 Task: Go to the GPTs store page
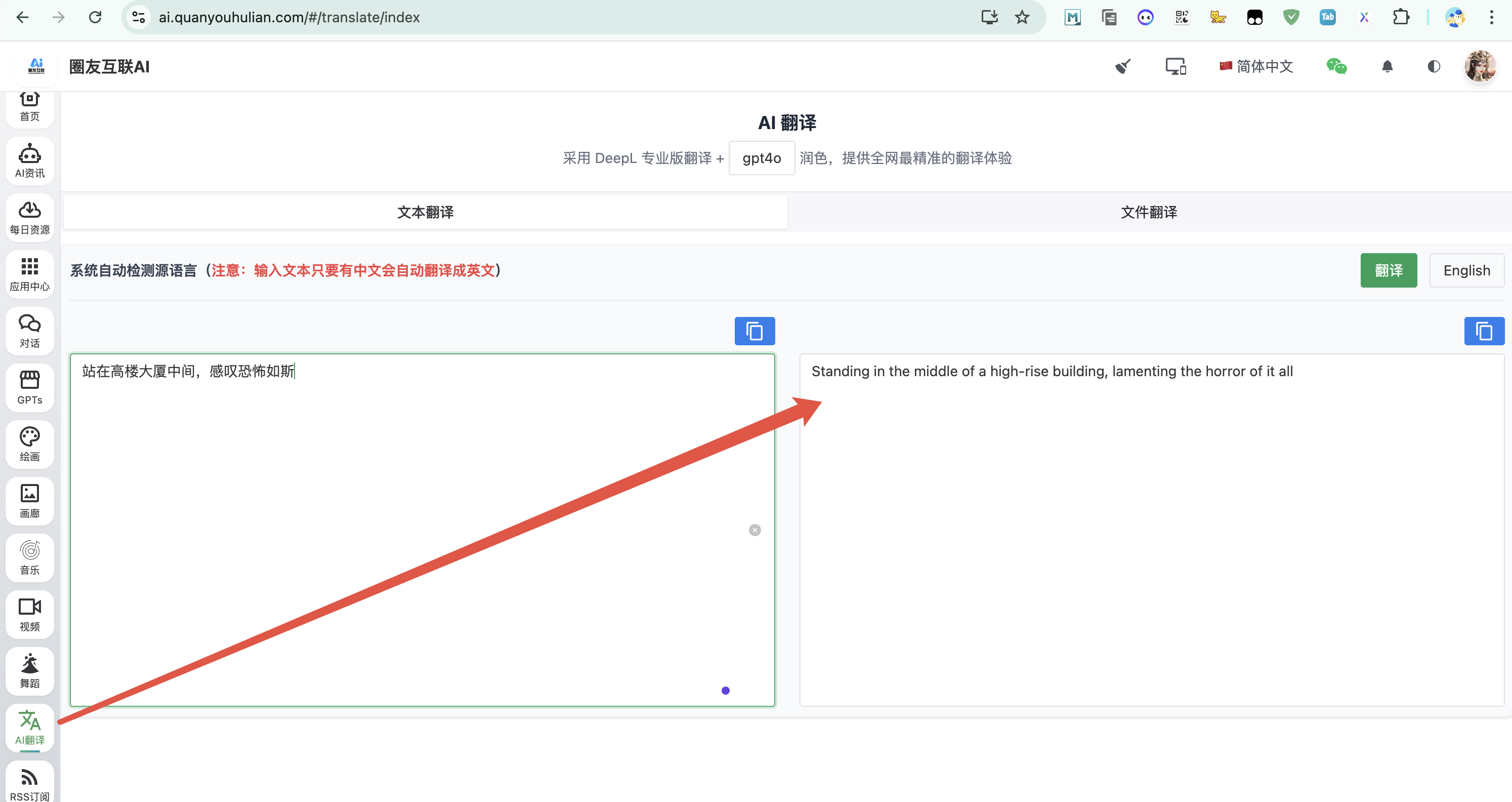pyautogui.click(x=29, y=387)
